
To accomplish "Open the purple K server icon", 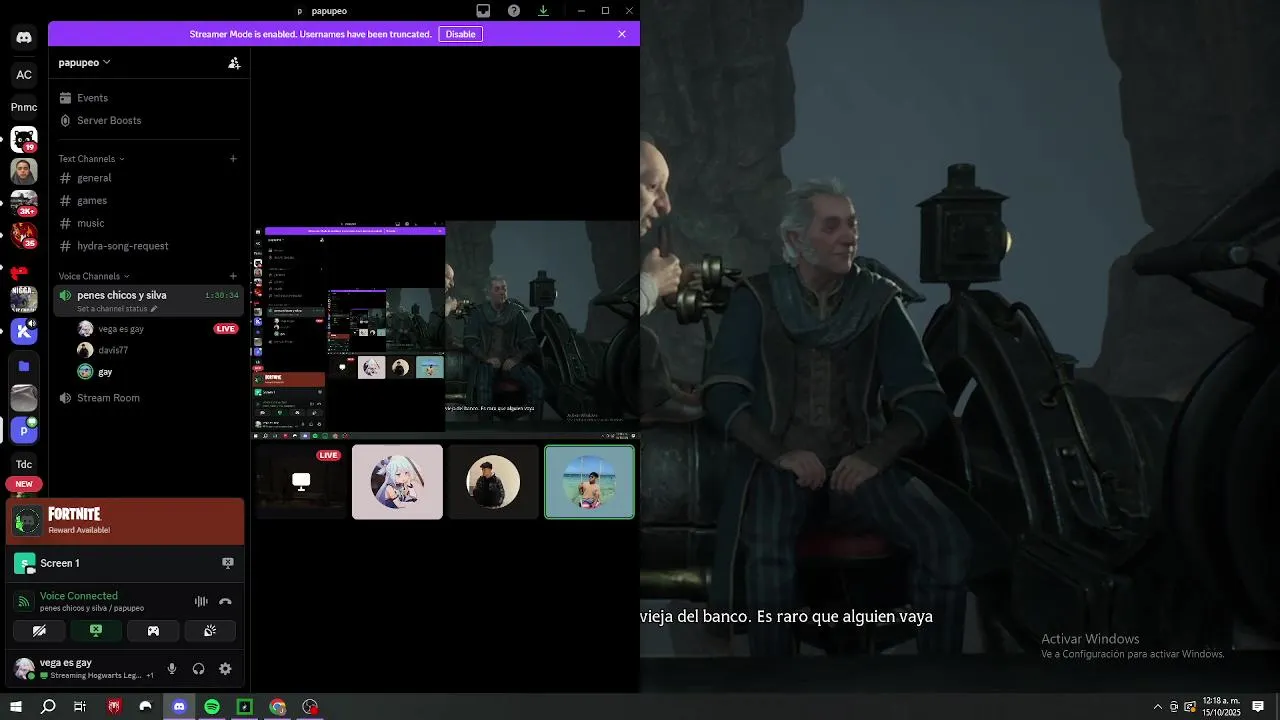I will [x=24, y=331].
